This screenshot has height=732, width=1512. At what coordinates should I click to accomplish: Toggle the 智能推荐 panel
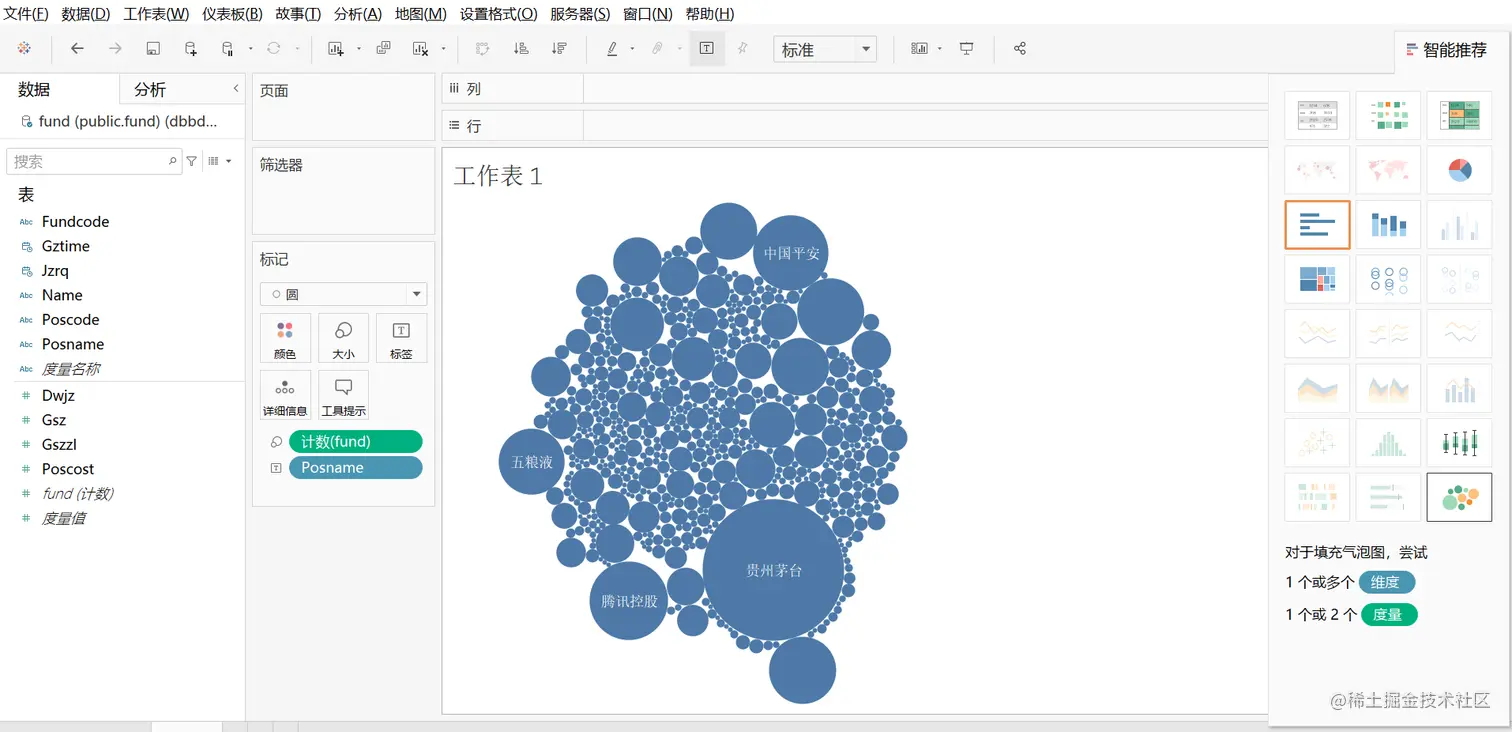(1446, 50)
